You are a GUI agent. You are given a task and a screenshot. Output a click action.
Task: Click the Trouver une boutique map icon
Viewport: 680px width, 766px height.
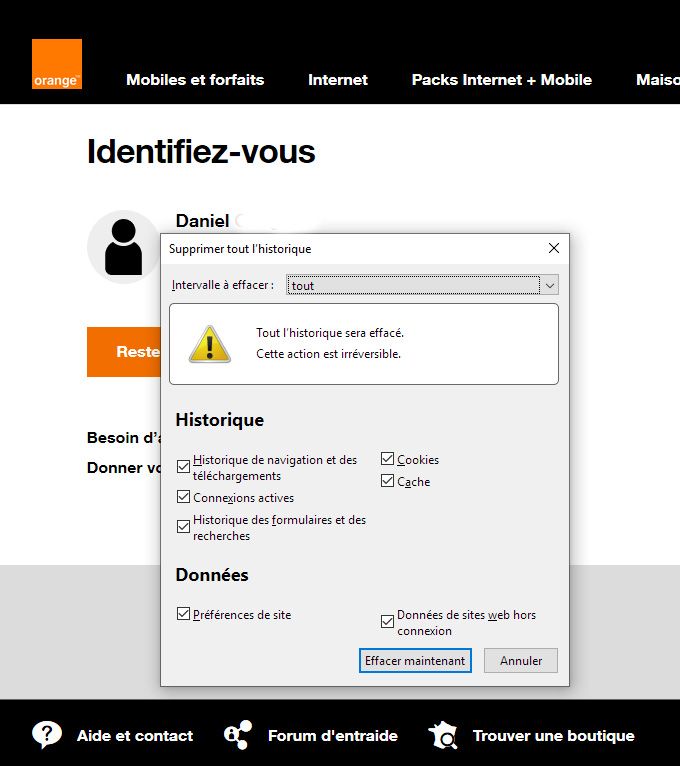443,735
